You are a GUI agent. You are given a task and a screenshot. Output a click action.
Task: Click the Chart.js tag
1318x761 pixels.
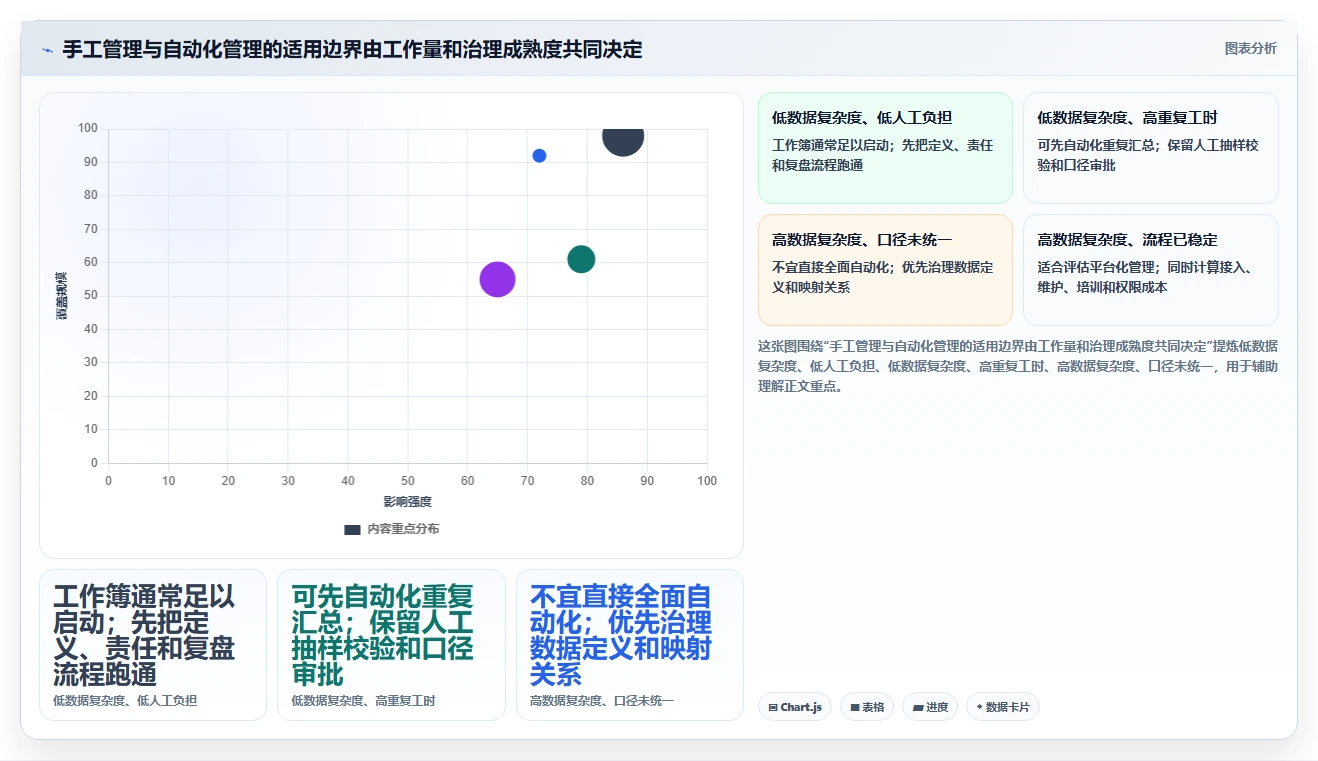point(795,707)
